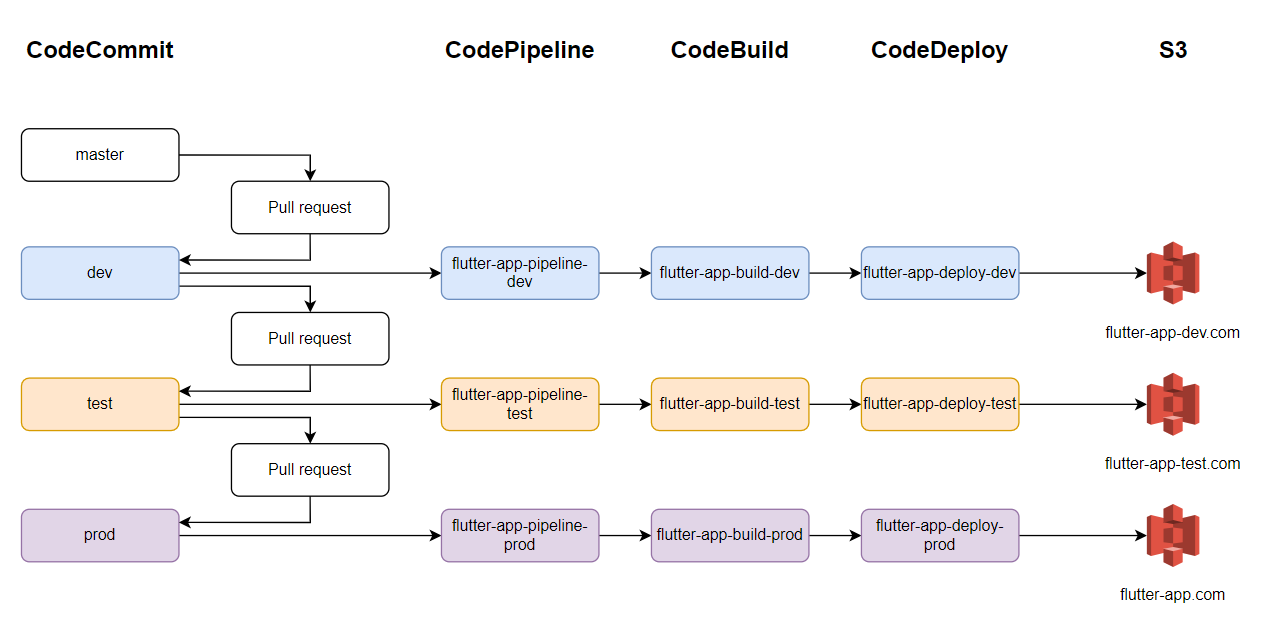This screenshot has width=1265, height=637.
Task: Click the flutter-app.com label
Action: pos(1172,595)
